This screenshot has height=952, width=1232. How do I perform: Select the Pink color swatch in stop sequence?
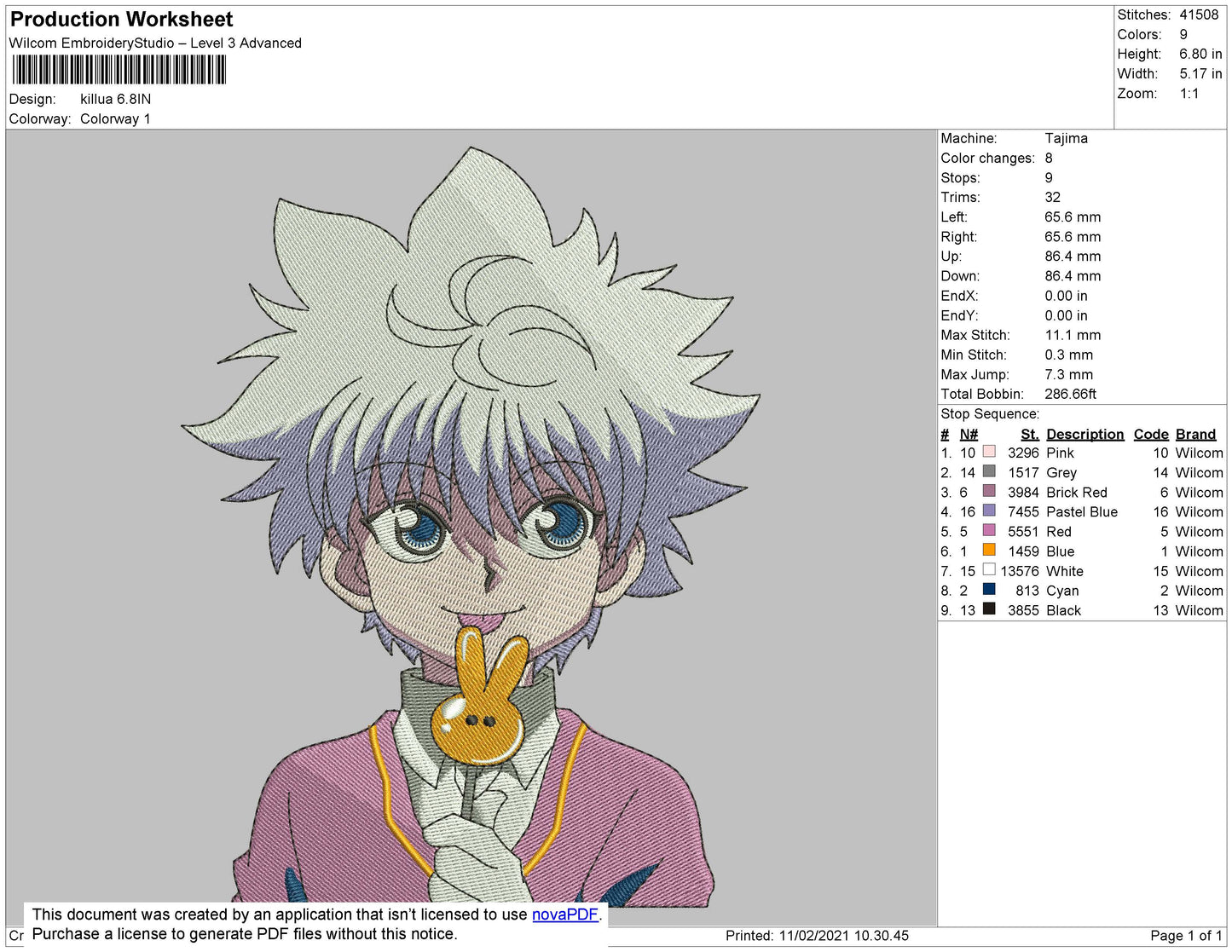point(989,452)
